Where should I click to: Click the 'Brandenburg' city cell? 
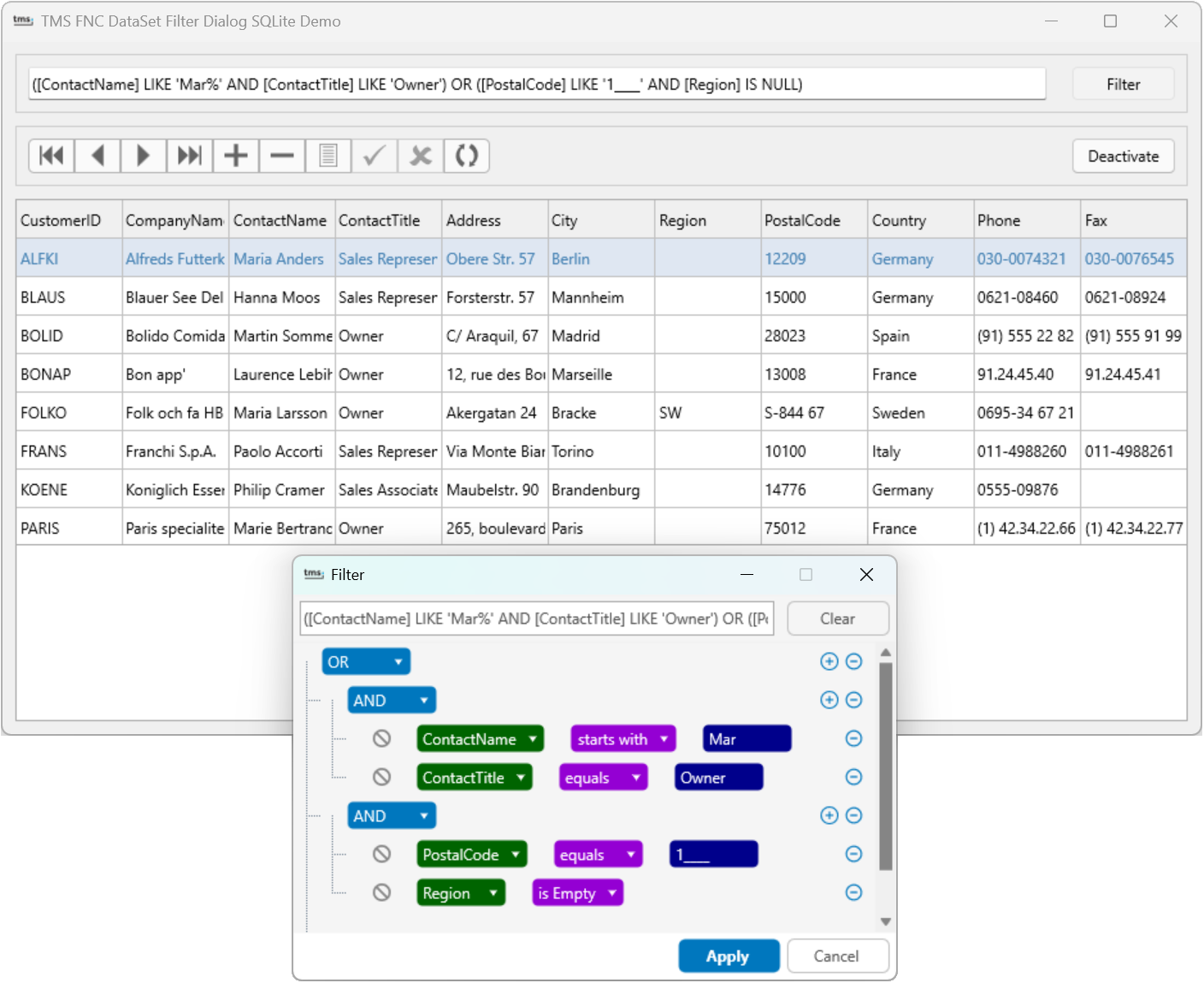click(x=601, y=489)
